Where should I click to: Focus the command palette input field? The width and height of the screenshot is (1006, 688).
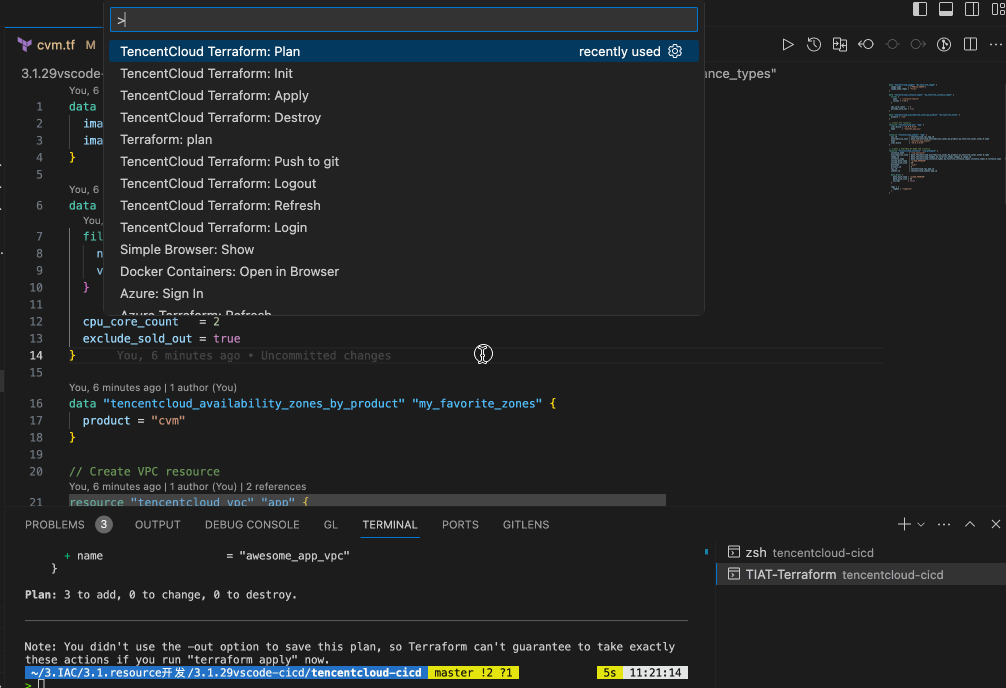click(x=404, y=19)
